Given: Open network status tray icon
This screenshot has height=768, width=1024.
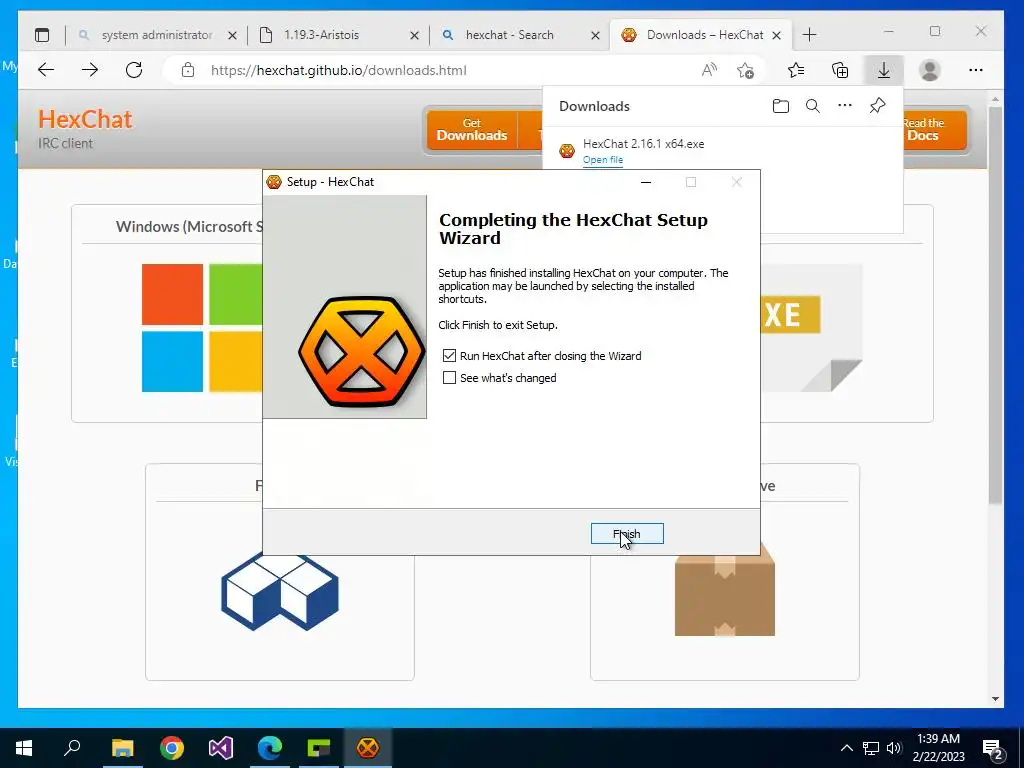Looking at the screenshot, I should point(871,748).
